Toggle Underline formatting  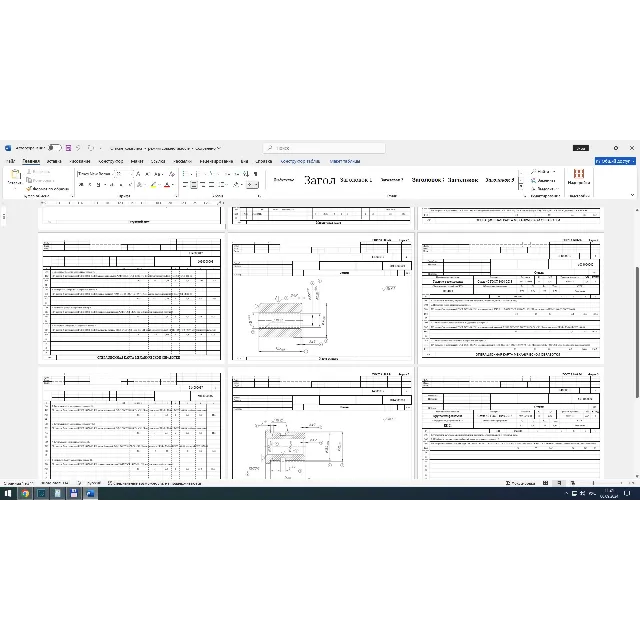coord(98,185)
